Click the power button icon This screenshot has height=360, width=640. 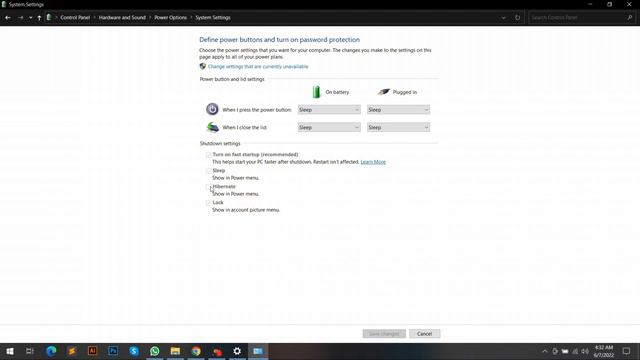coord(212,109)
